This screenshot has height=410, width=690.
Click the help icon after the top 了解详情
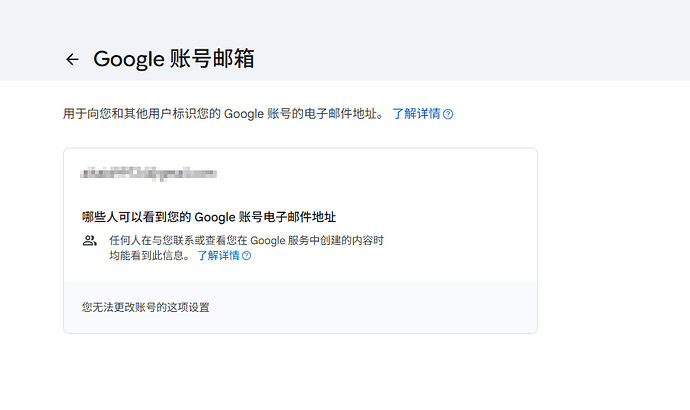(448, 114)
